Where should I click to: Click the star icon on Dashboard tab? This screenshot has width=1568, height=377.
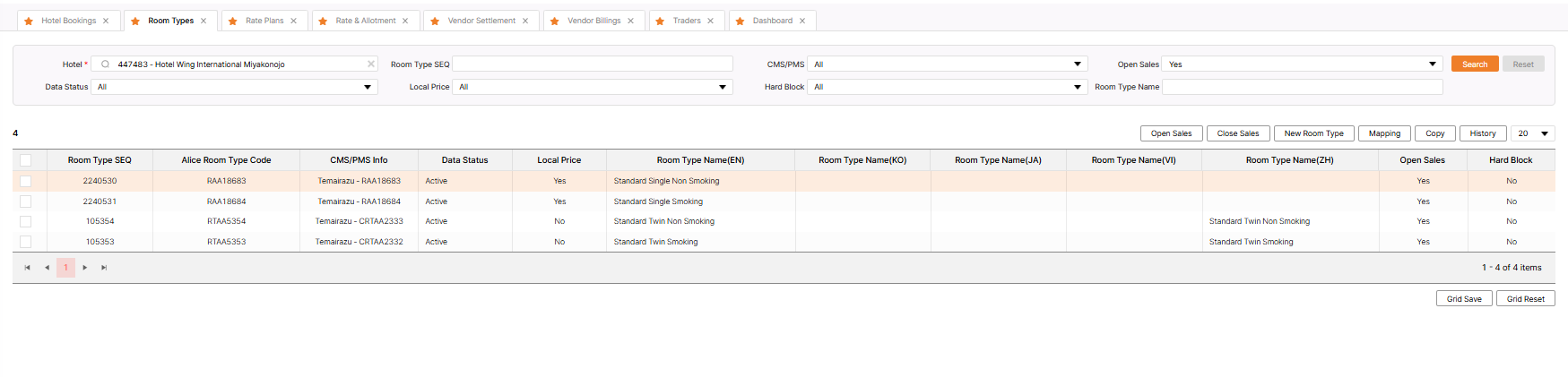click(741, 21)
